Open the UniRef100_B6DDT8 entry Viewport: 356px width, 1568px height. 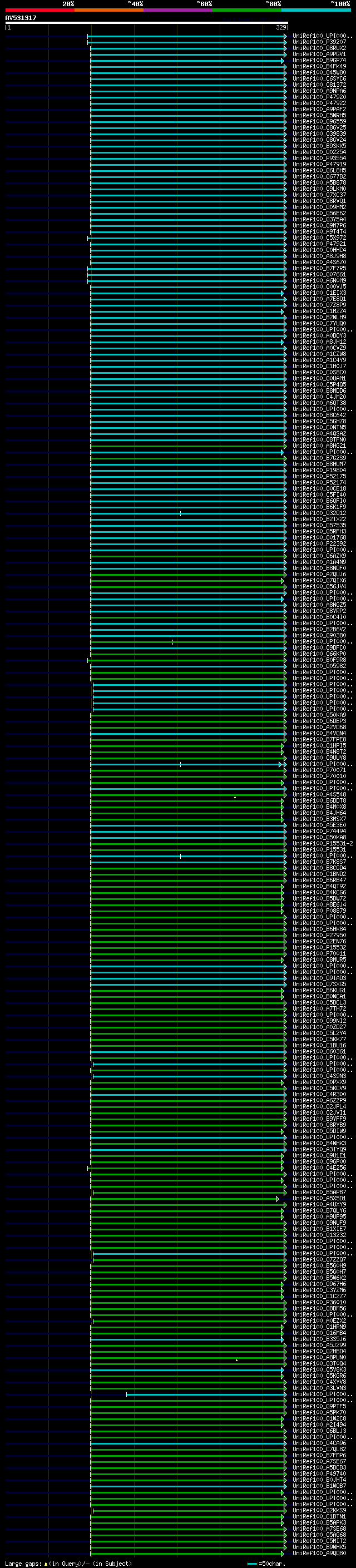click(319, 800)
